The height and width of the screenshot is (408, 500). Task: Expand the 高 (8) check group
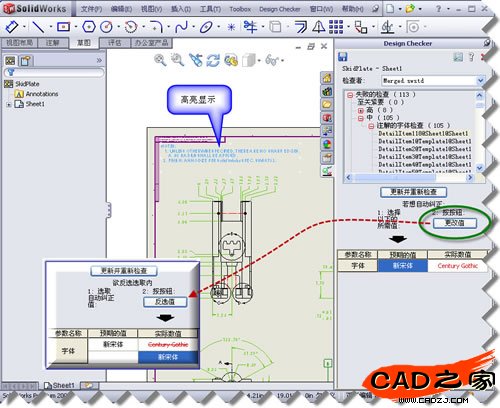[361, 110]
